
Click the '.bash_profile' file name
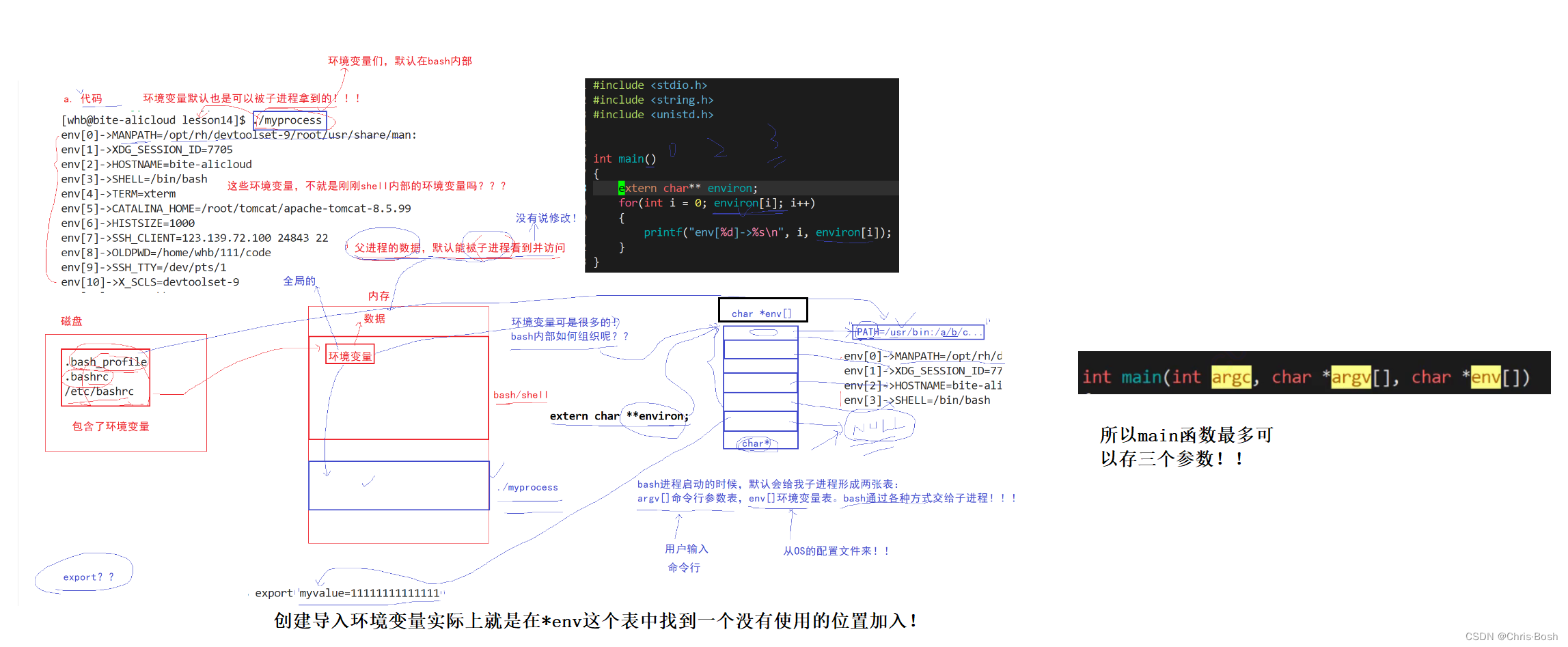(x=107, y=362)
